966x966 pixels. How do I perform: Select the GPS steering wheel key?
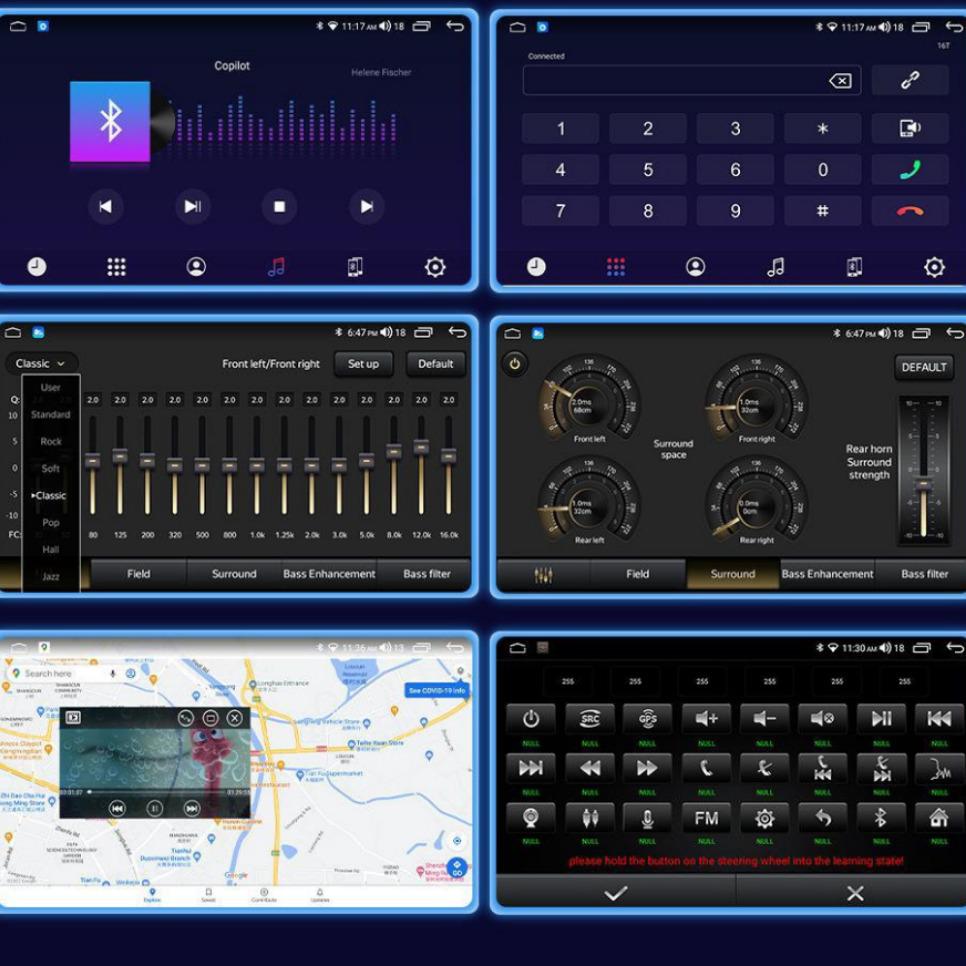pos(647,718)
